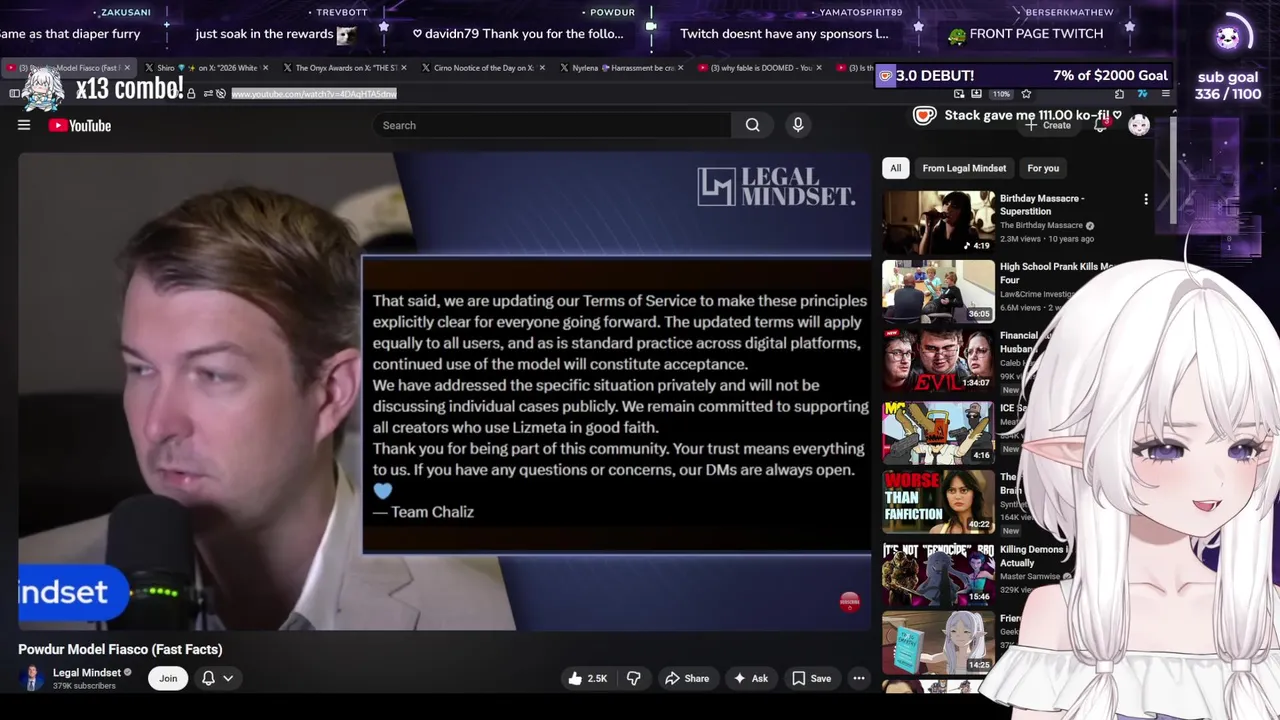
Task: Open YouTube notifications bell
Action: (1100, 125)
